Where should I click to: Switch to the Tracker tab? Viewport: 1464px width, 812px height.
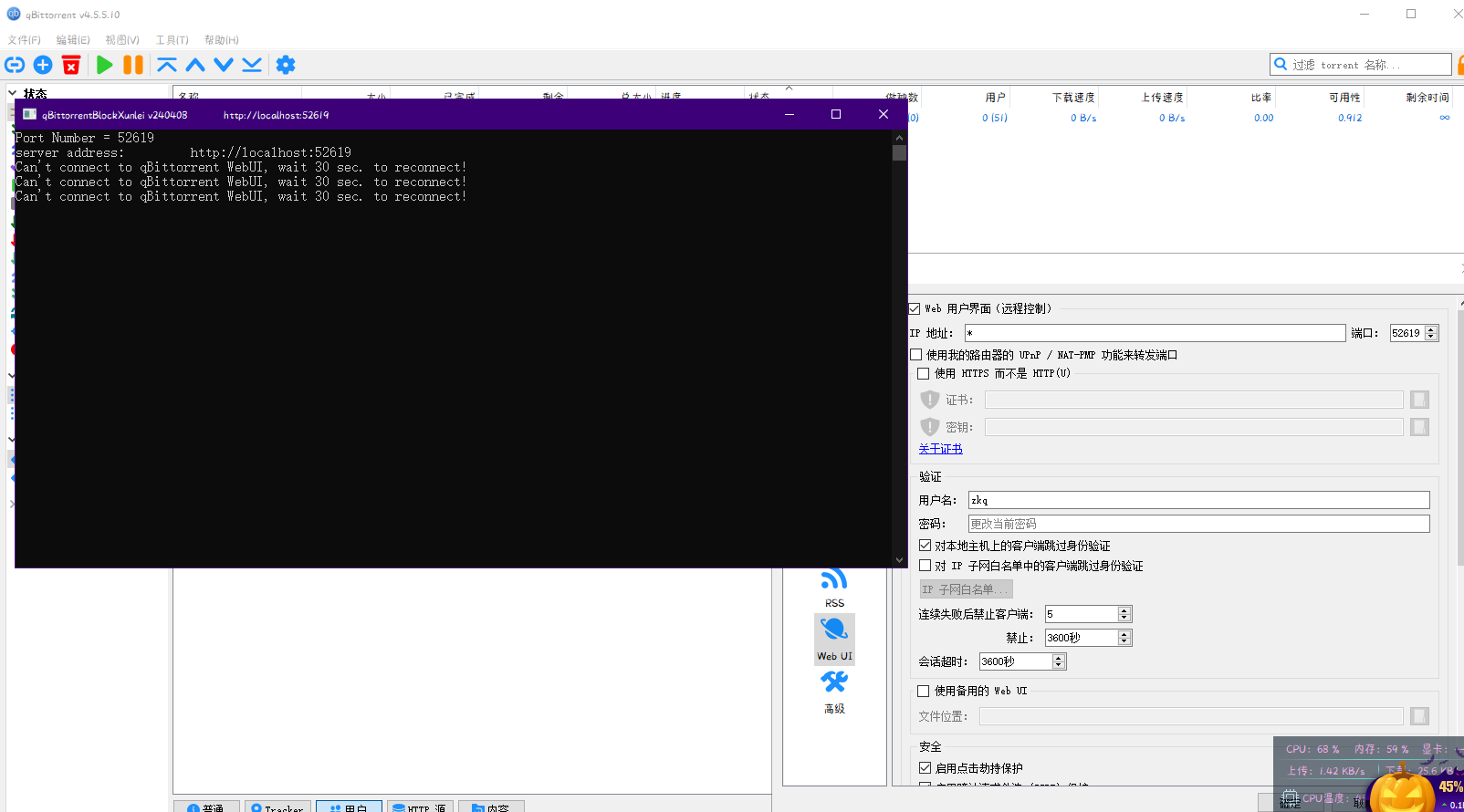tap(277, 807)
